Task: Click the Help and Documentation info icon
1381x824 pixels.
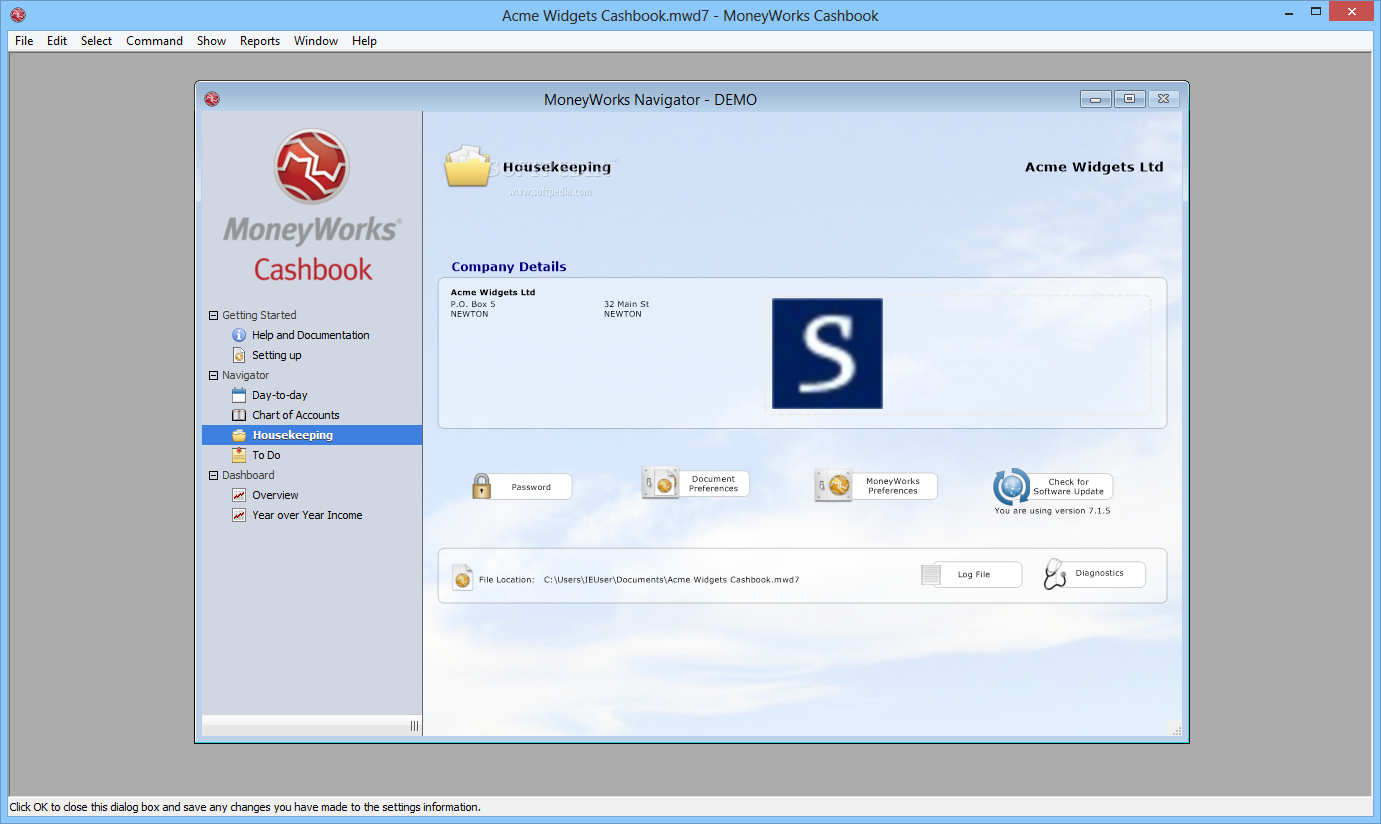Action: click(239, 335)
